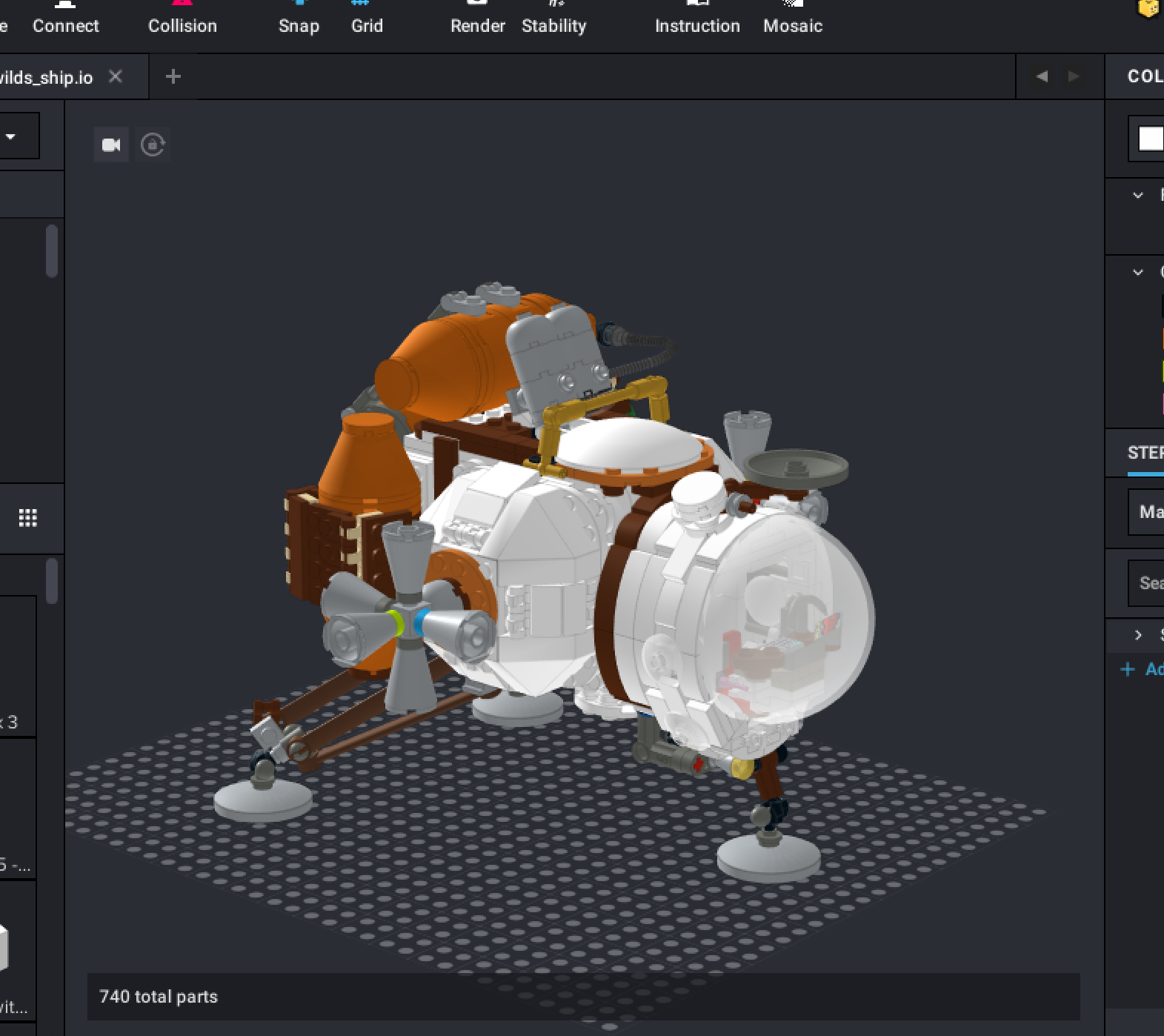
Task: Click the white color swatch in color panel
Action: click(1151, 139)
